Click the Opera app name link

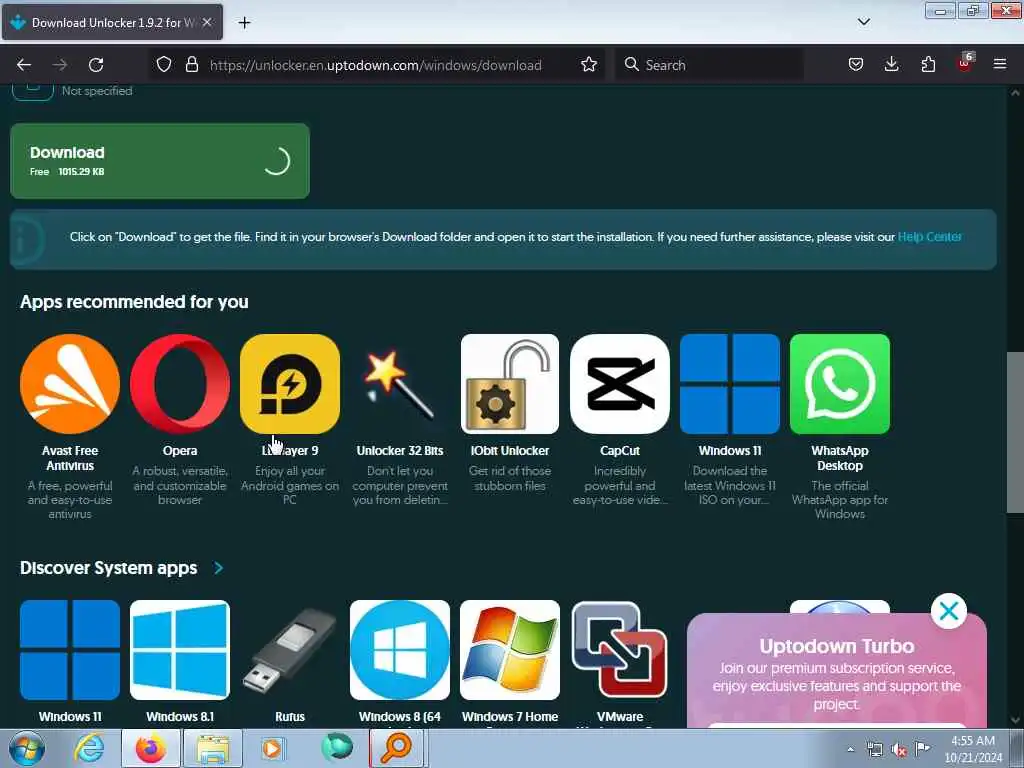180,451
